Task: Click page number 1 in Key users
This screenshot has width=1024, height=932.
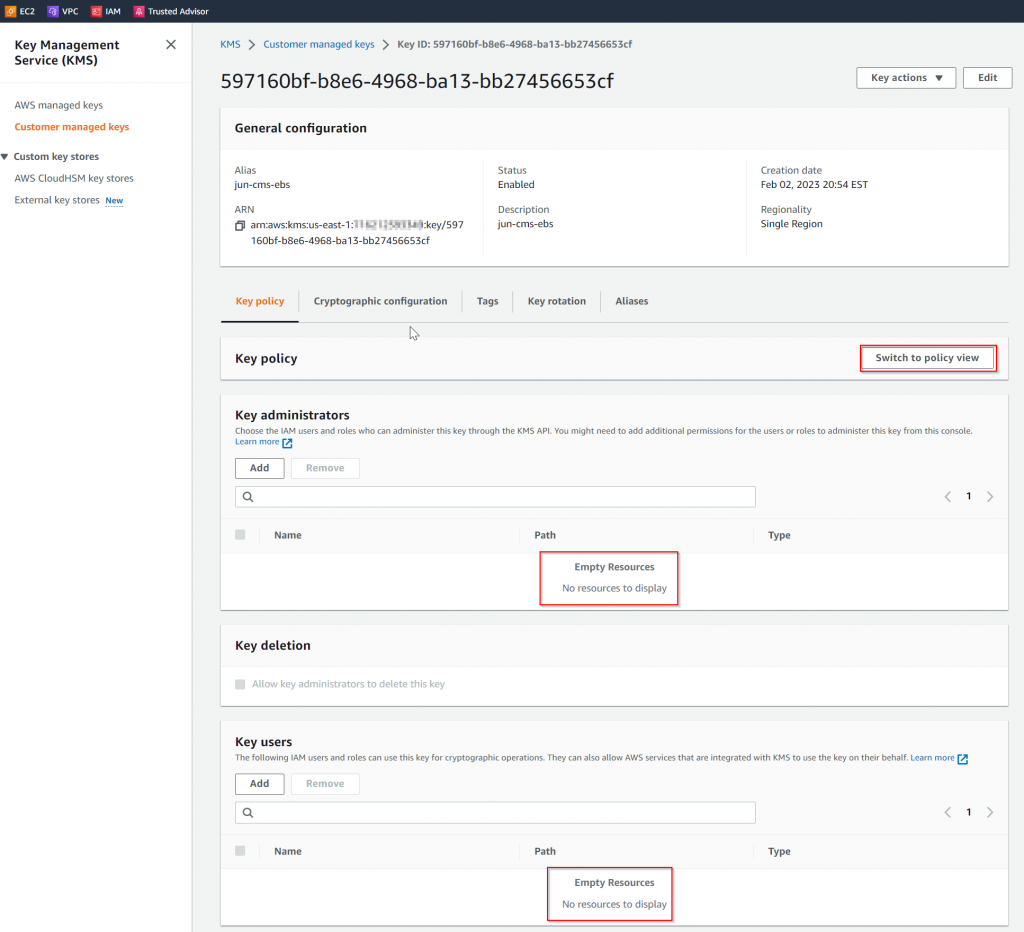Action: [968, 812]
